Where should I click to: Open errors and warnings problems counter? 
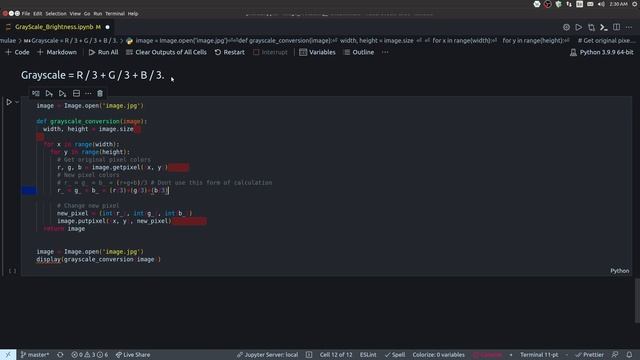[x=89, y=355]
